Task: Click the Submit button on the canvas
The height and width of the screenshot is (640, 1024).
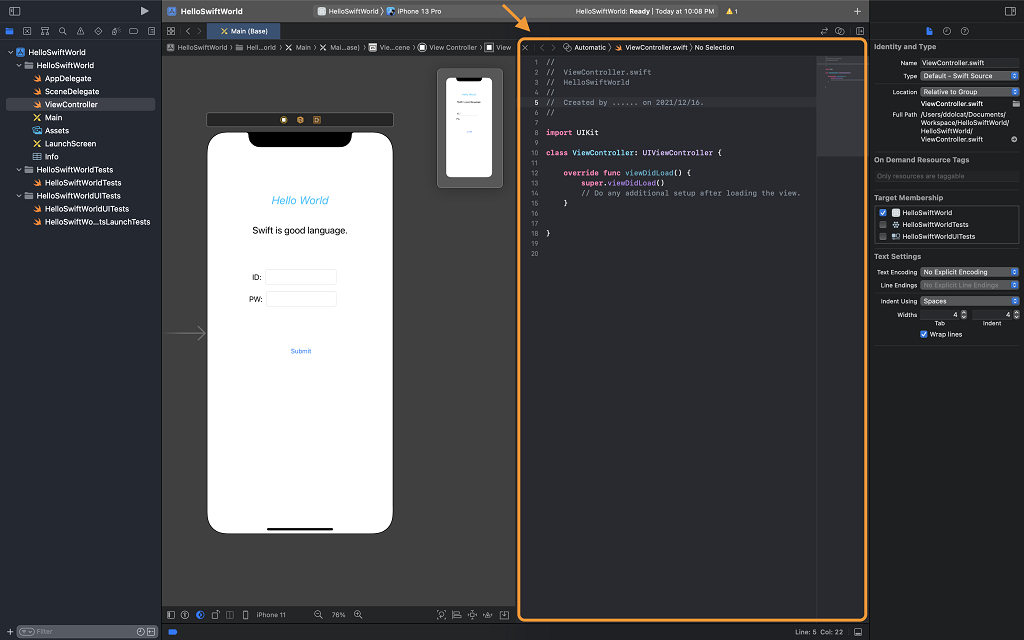Action: [x=300, y=351]
